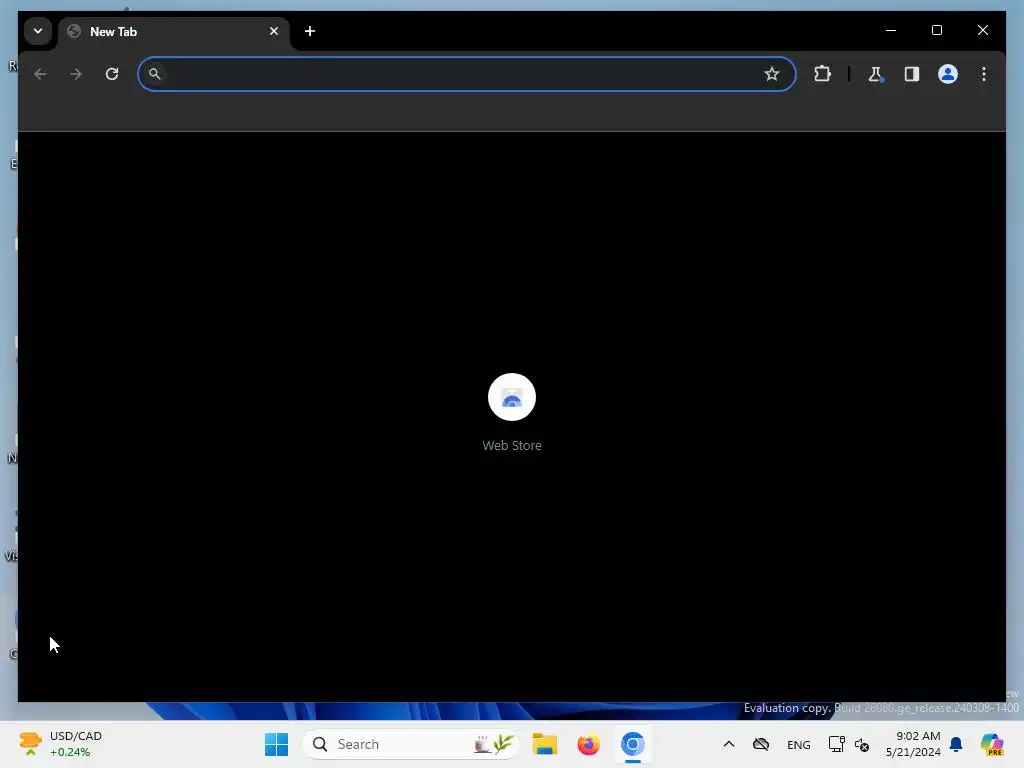Show hidden tray icons chevron
This screenshot has width=1024, height=768.
point(729,744)
